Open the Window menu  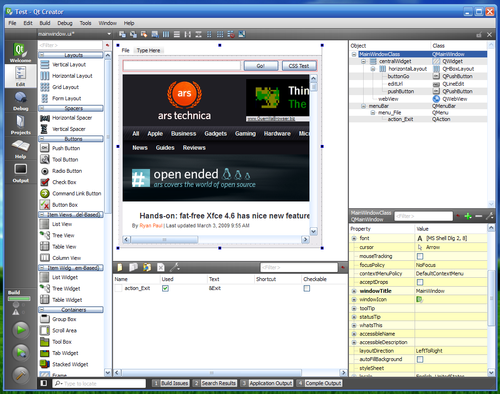coord(107,23)
